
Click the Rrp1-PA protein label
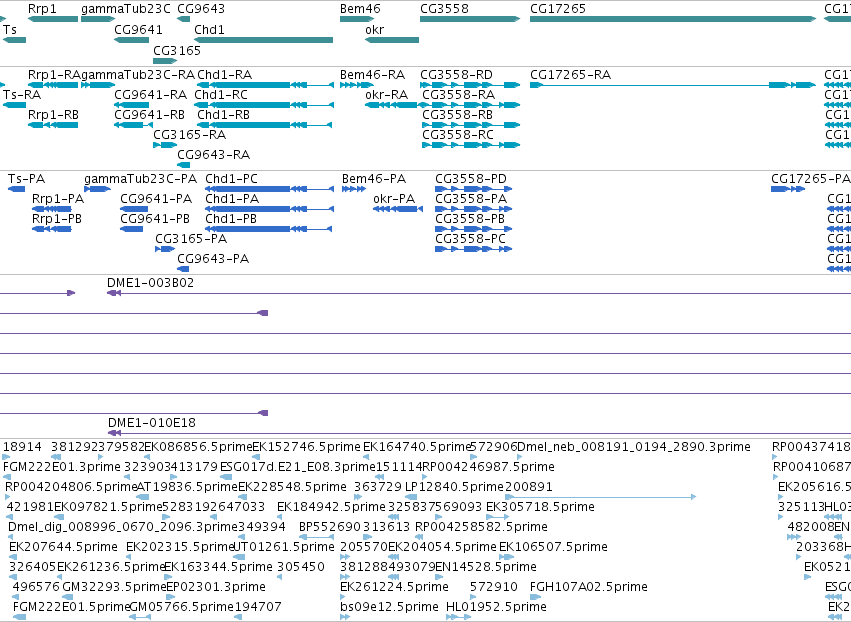(x=58, y=199)
